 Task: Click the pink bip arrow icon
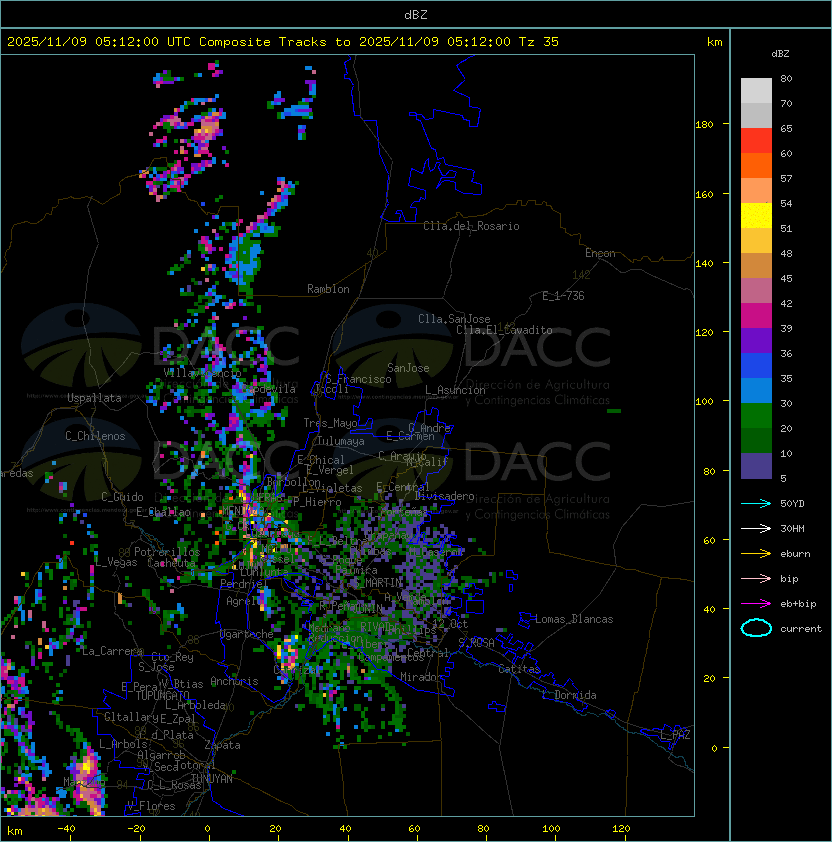click(x=756, y=579)
